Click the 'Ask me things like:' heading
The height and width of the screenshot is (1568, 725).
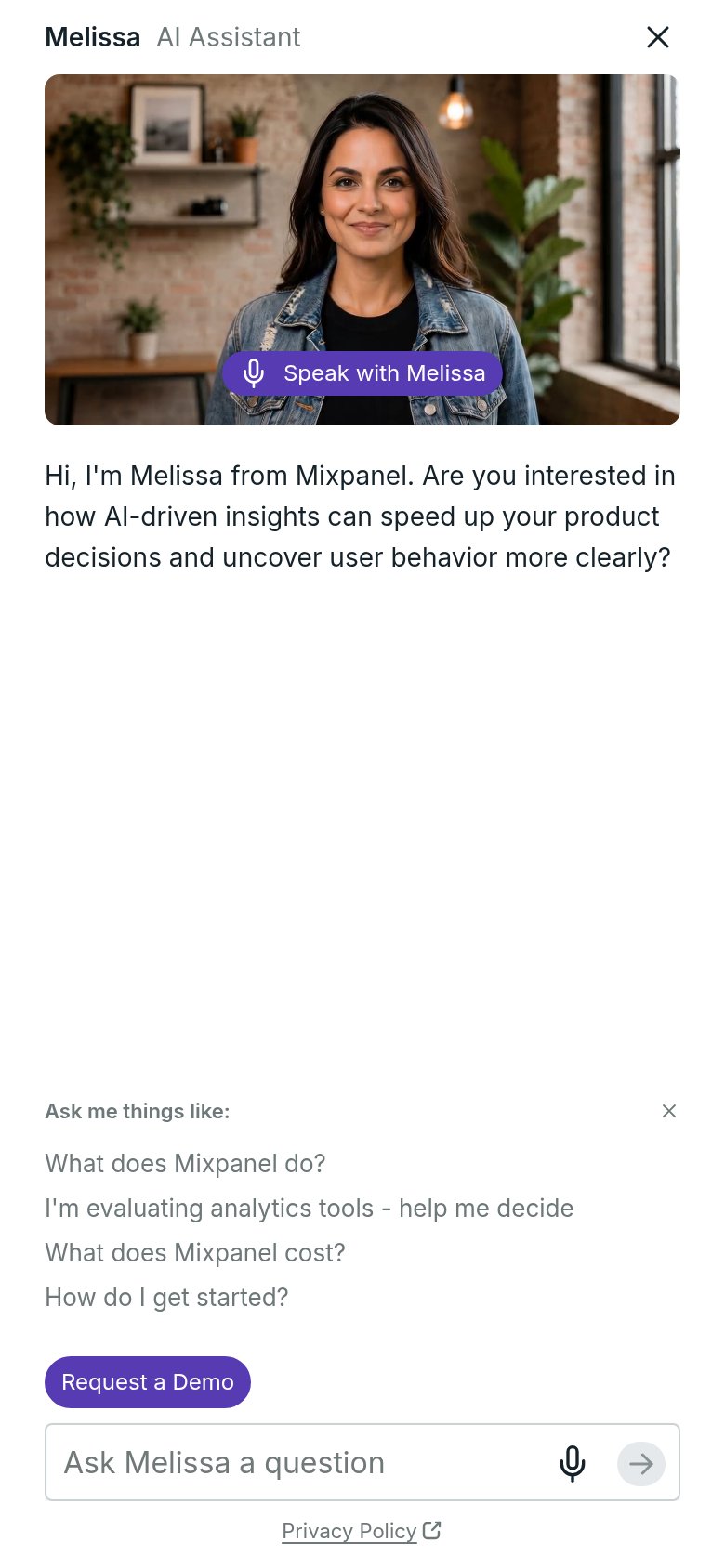138,1111
